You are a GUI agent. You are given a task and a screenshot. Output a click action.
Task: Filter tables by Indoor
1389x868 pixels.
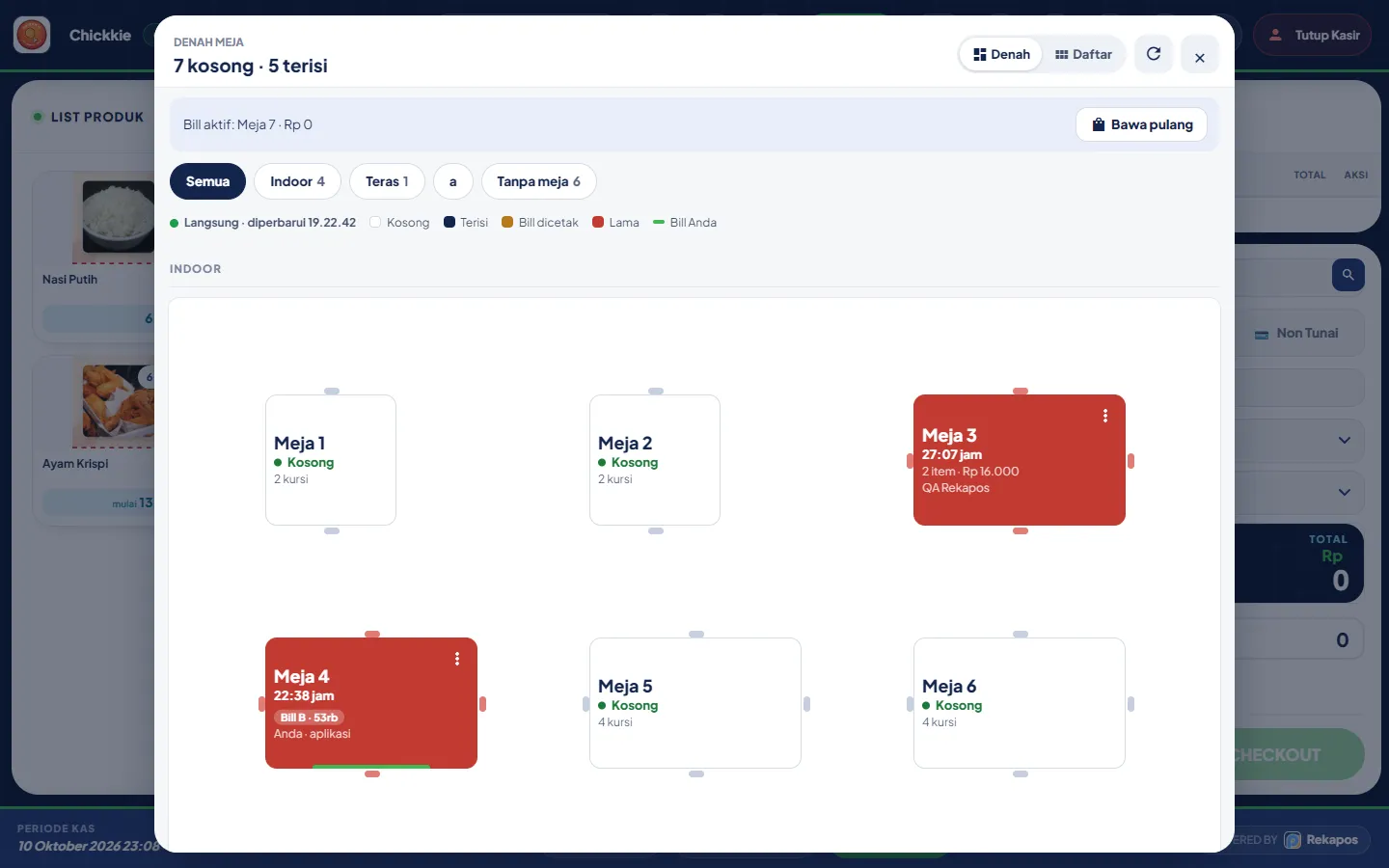[297, 181]
